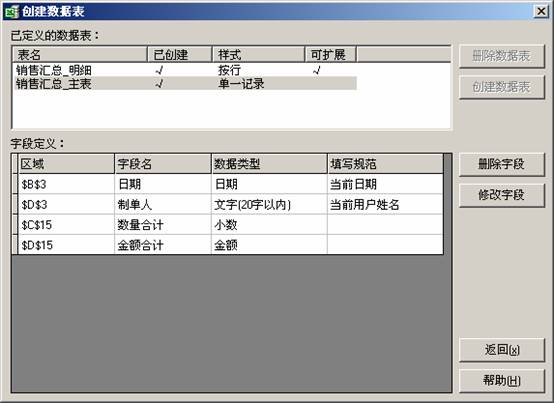Click the 可扩展 checkmark for 销售汇总_明细

[x=317, y=70]
